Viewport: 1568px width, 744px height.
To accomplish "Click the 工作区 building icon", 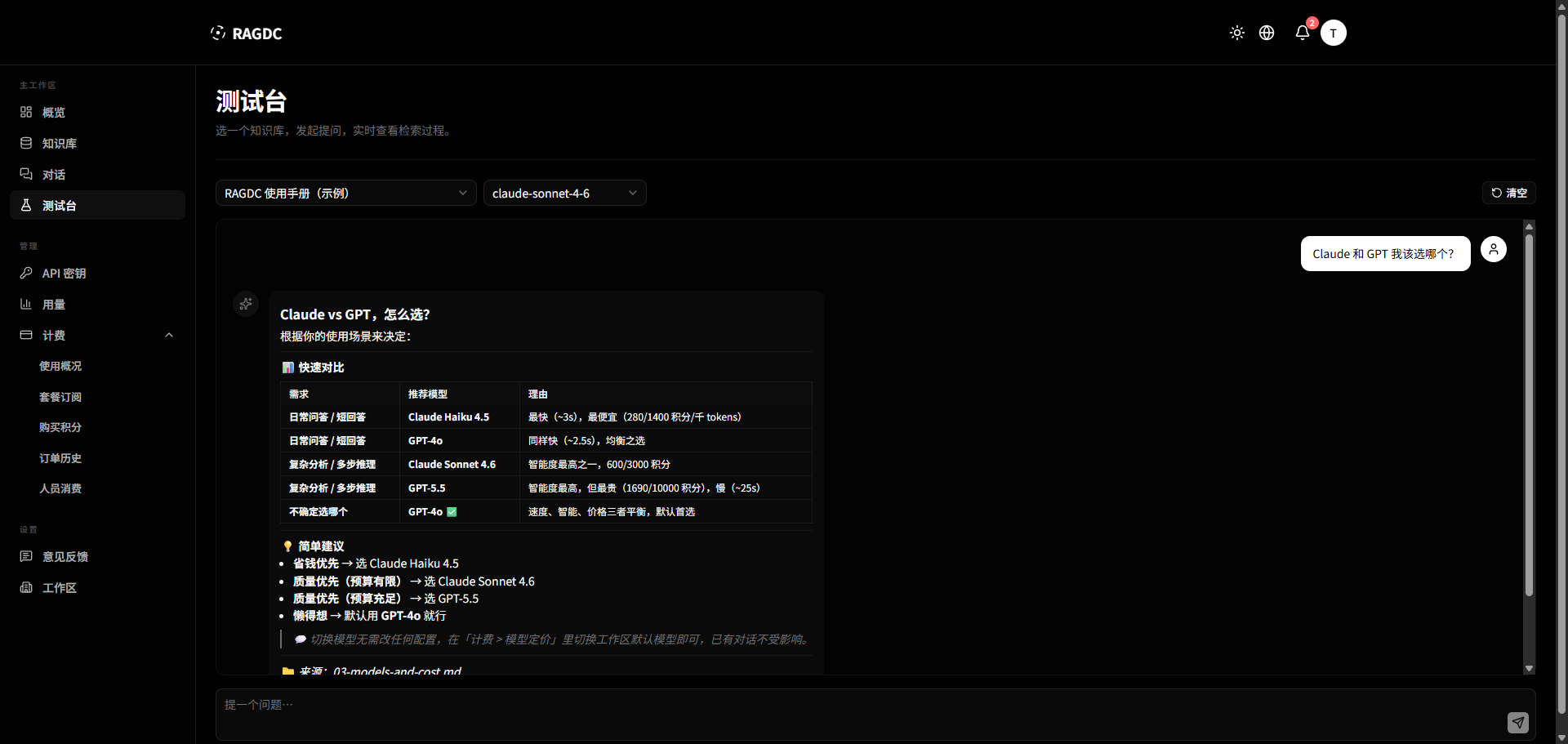I will pyautogui.click(x=26, y=587).
